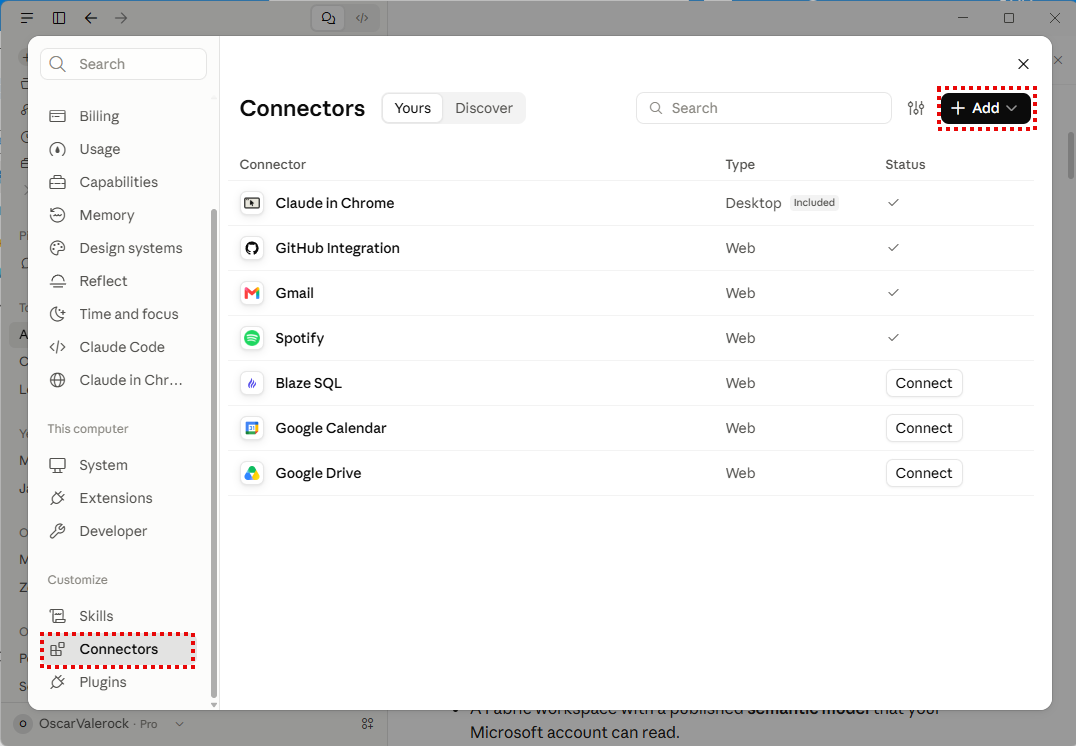Screen dimensions: 1076x746
Task: Toggle the sidebar panel icon
Action: pos(59,18)
